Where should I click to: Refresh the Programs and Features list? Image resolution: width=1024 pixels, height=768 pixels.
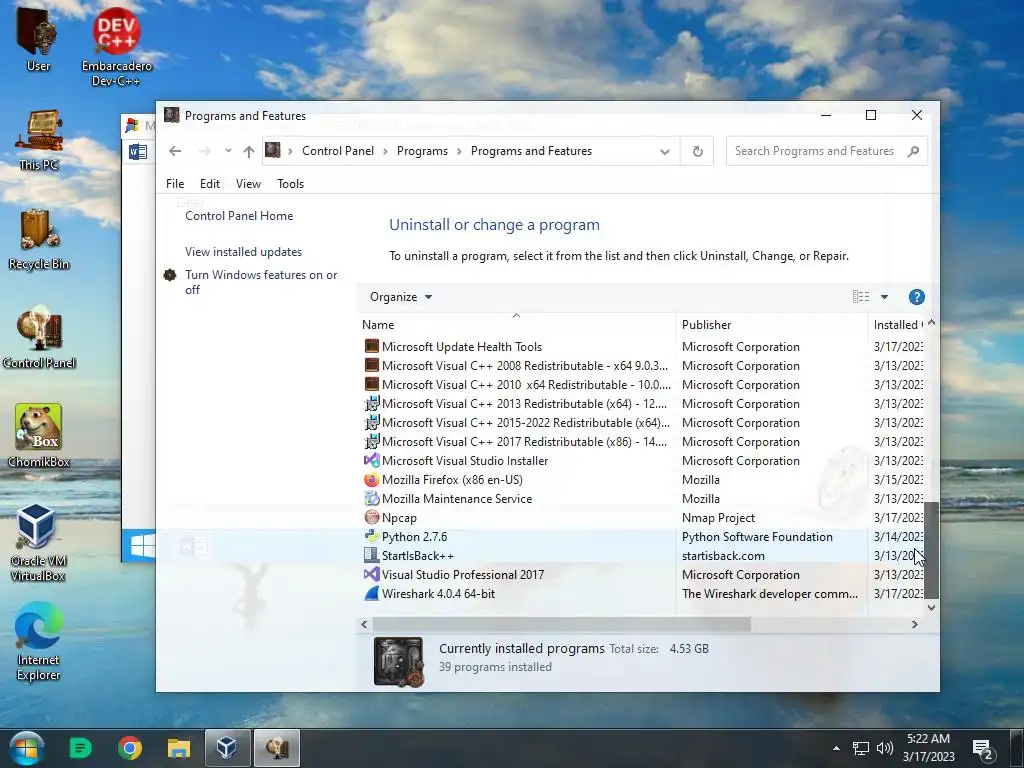[x=697, y=152]
